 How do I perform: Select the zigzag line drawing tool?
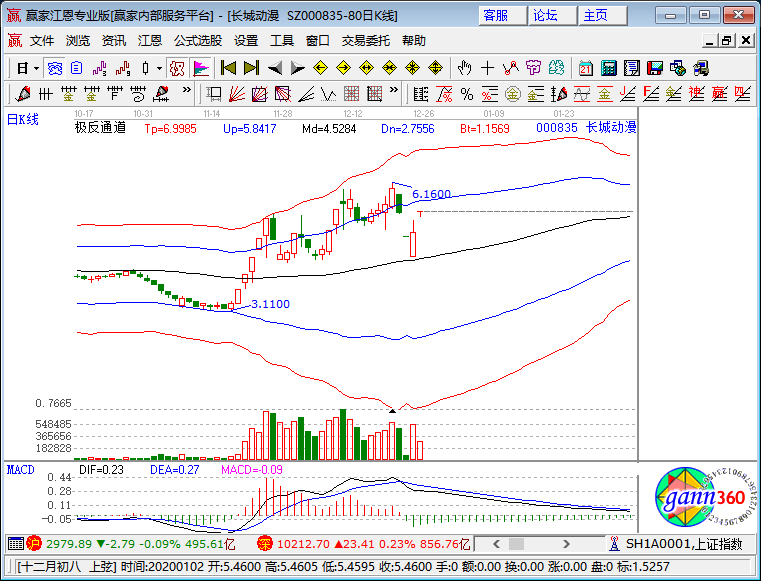point(511,68)
